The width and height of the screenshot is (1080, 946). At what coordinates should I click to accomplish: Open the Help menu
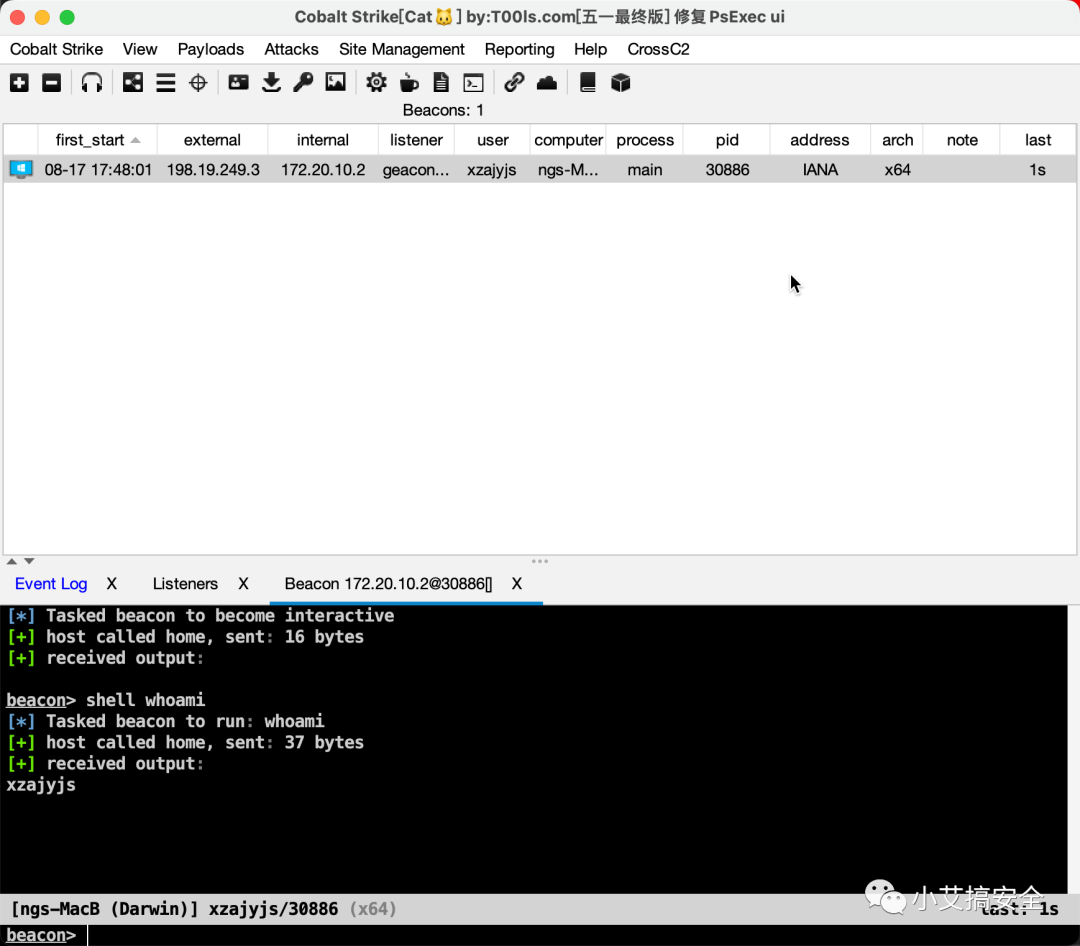tap(590, 50)
